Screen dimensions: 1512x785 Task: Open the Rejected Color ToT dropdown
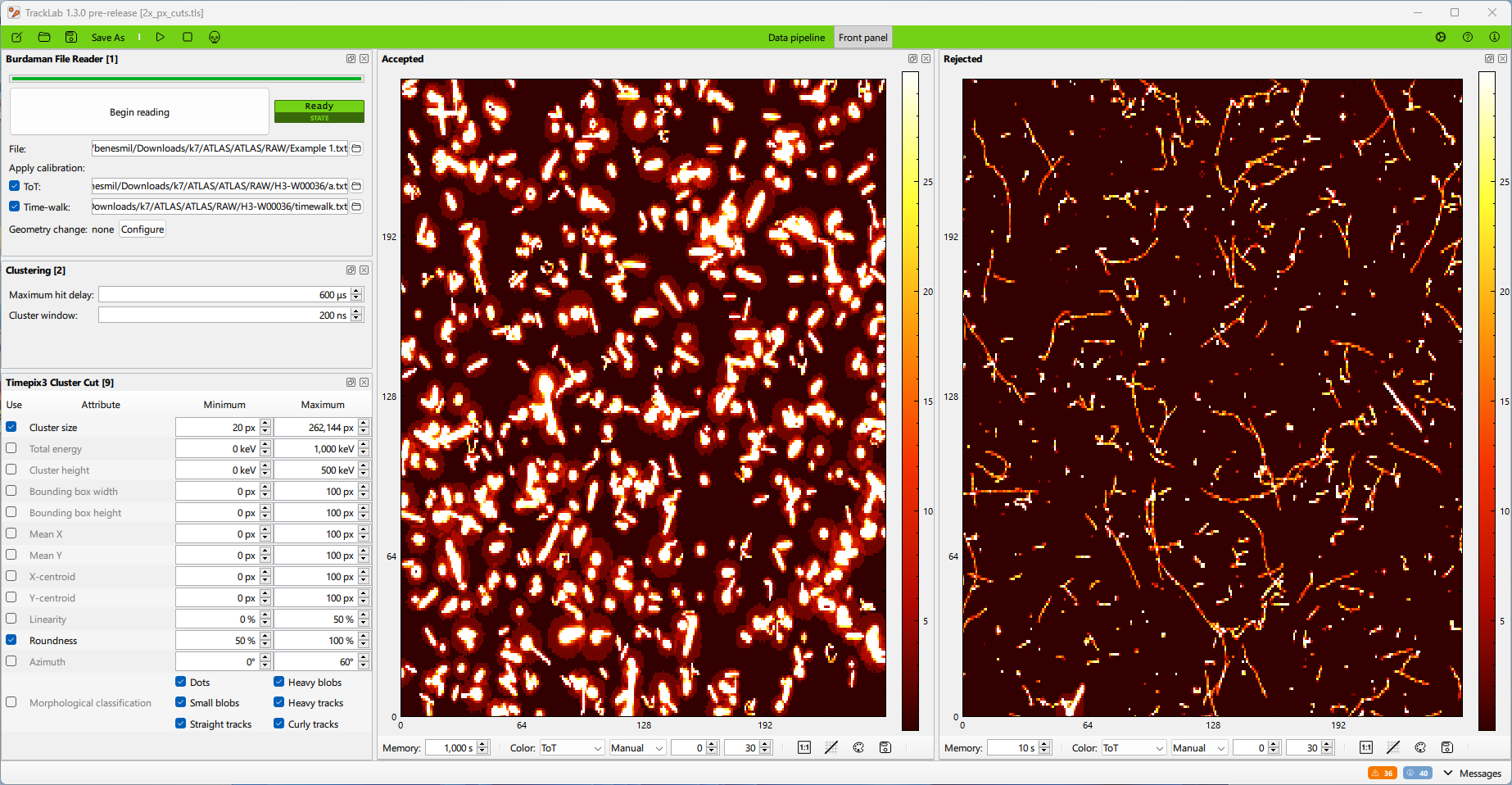(x=1133, y=748)
